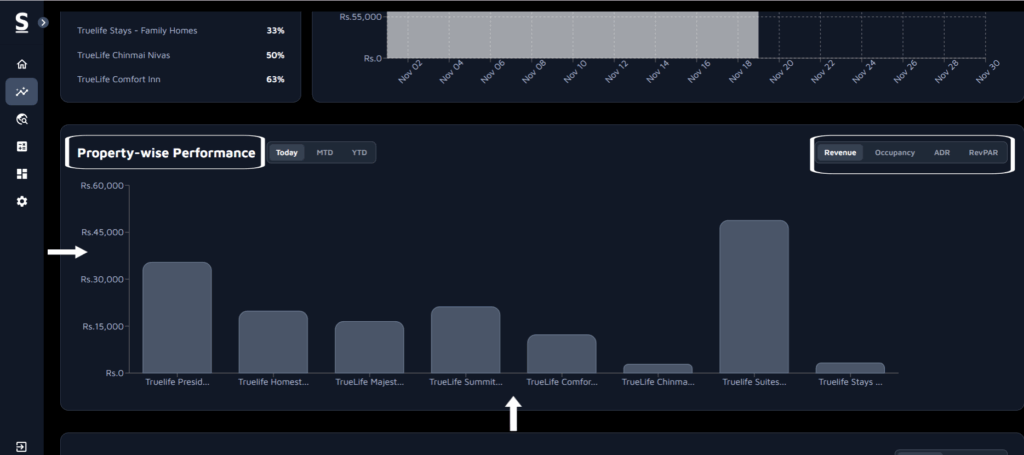Click the Truelife Suites revenue bar
Screen dimensions: 1024x455
coord(754,297)
